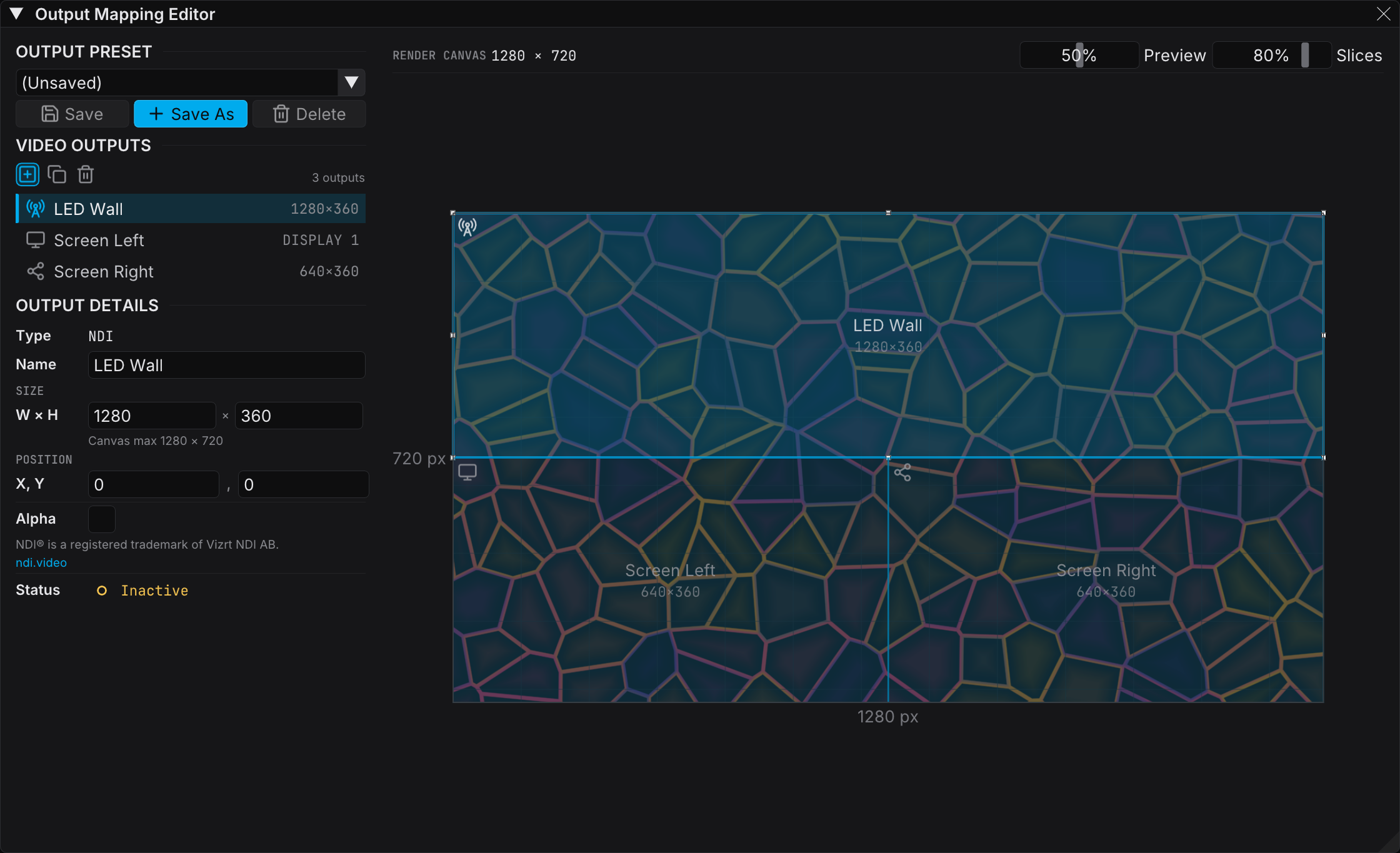The height and width of the screenshot is (853, 1400).
Task: Click the NDI type value
Action: pos(101,336)
